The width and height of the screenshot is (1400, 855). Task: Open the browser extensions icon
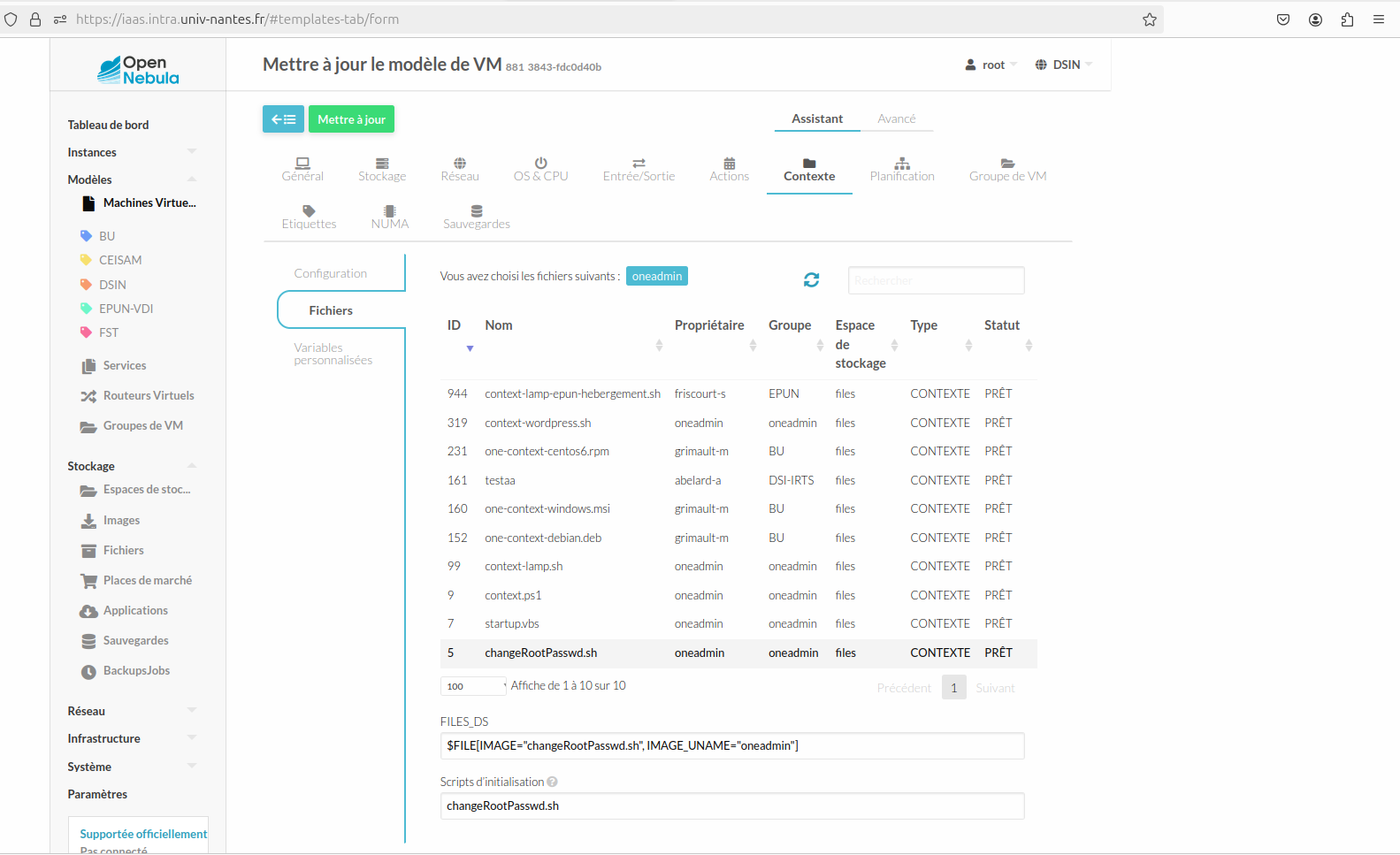[x=1347, y=19]
